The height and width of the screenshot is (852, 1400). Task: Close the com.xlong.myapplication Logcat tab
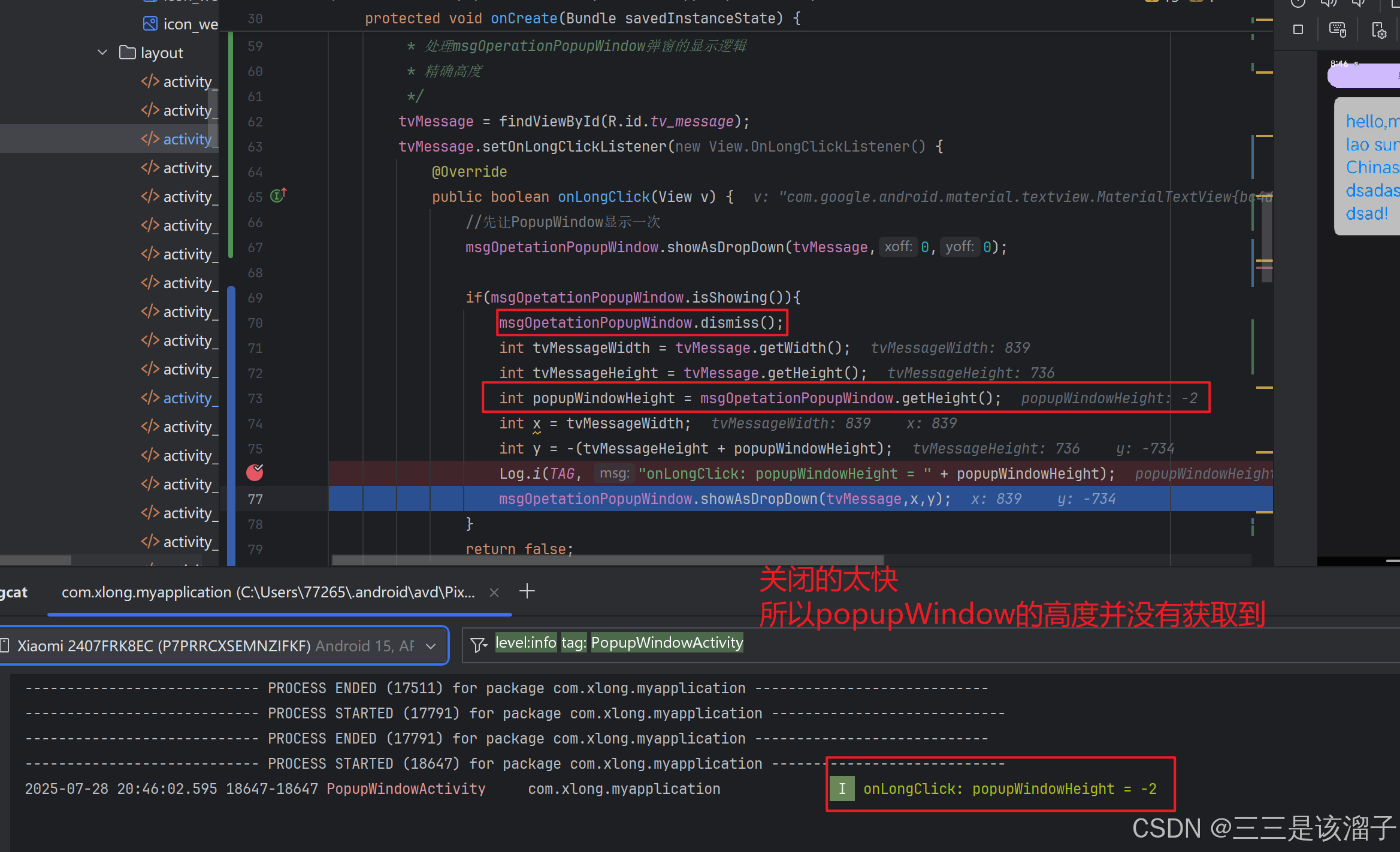pyautogui.click(x=494, y=593)
